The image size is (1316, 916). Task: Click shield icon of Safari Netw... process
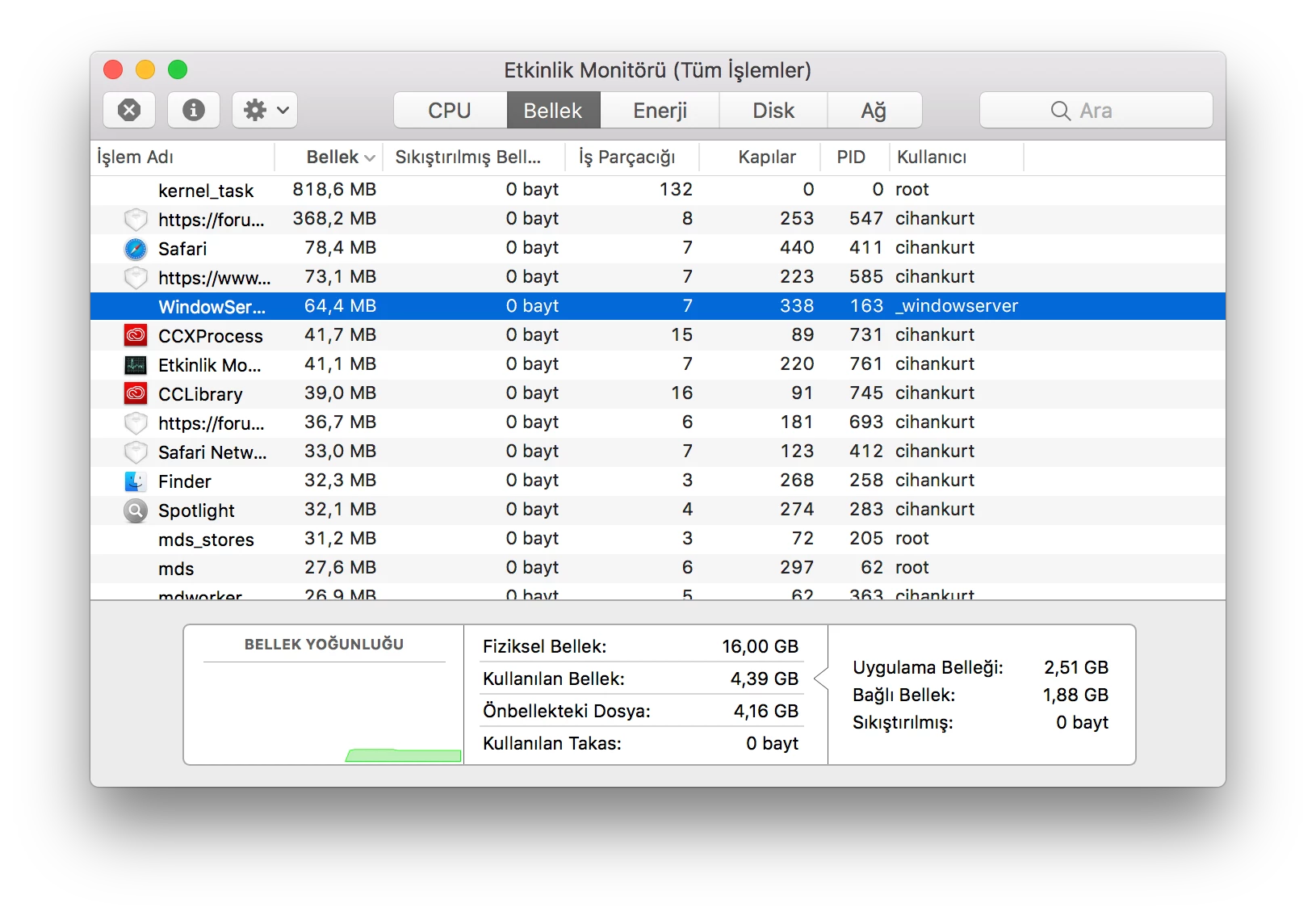point(136,452)
